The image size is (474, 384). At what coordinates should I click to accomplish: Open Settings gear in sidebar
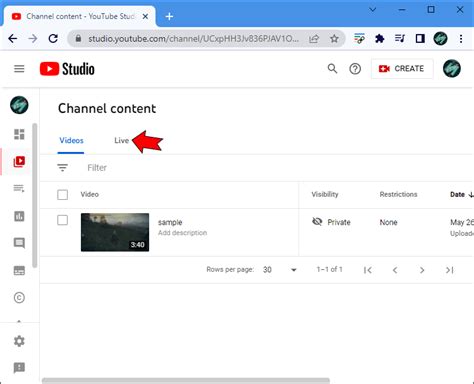click(x=19, y=341)
